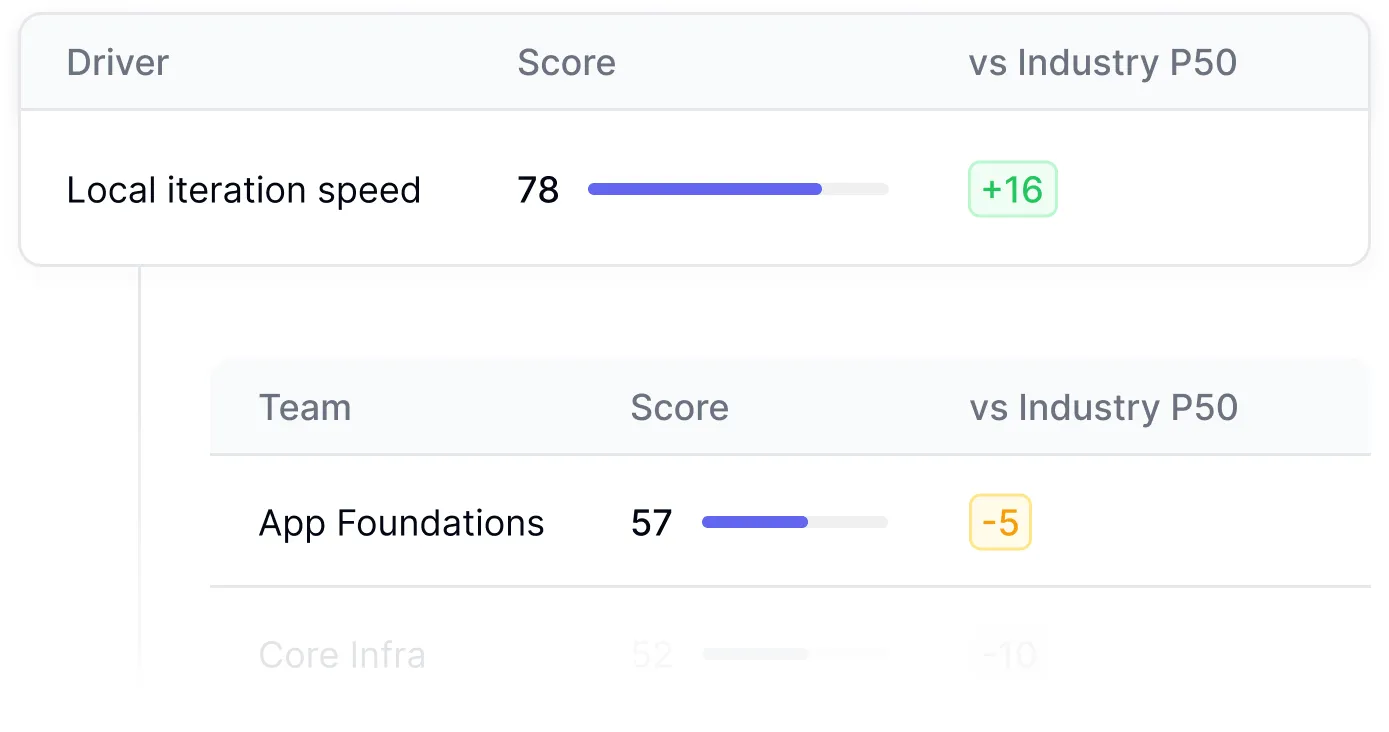Image resolution: width=1389 pixels, height=732 pixels.
Task: Click the Driver column header
Action: point(117,63)
